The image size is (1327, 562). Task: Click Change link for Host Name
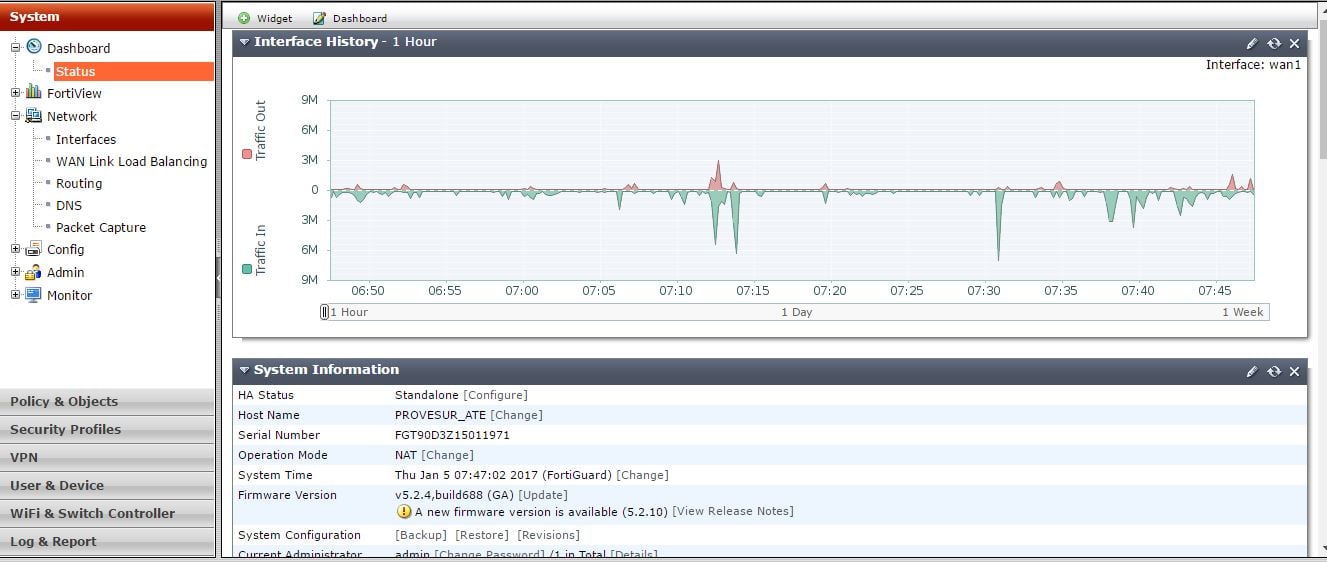tap(516, 415)
